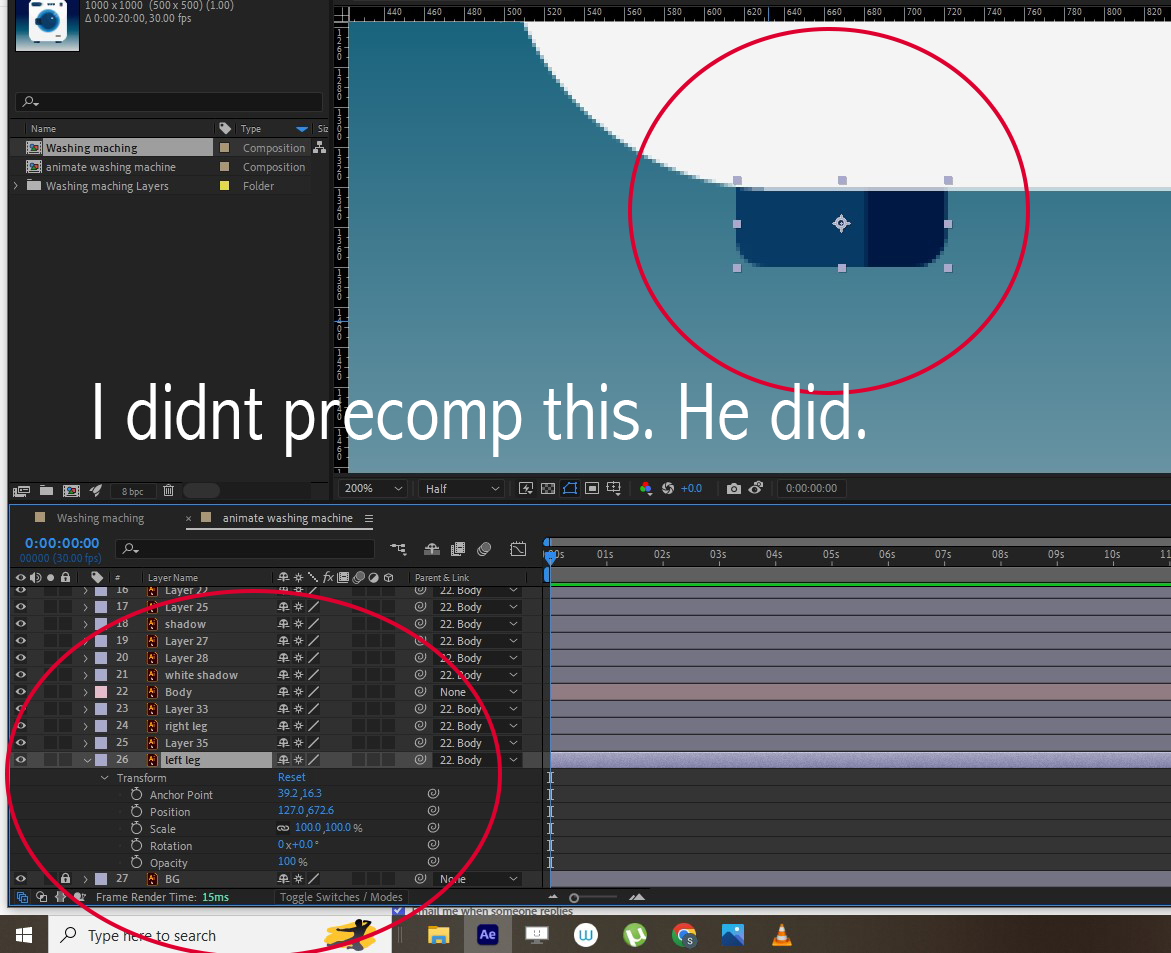The width and height of the screenshot is (1171, 953).
Task: Take a snapshot with the camera icon
Action: tap(735, 488)
